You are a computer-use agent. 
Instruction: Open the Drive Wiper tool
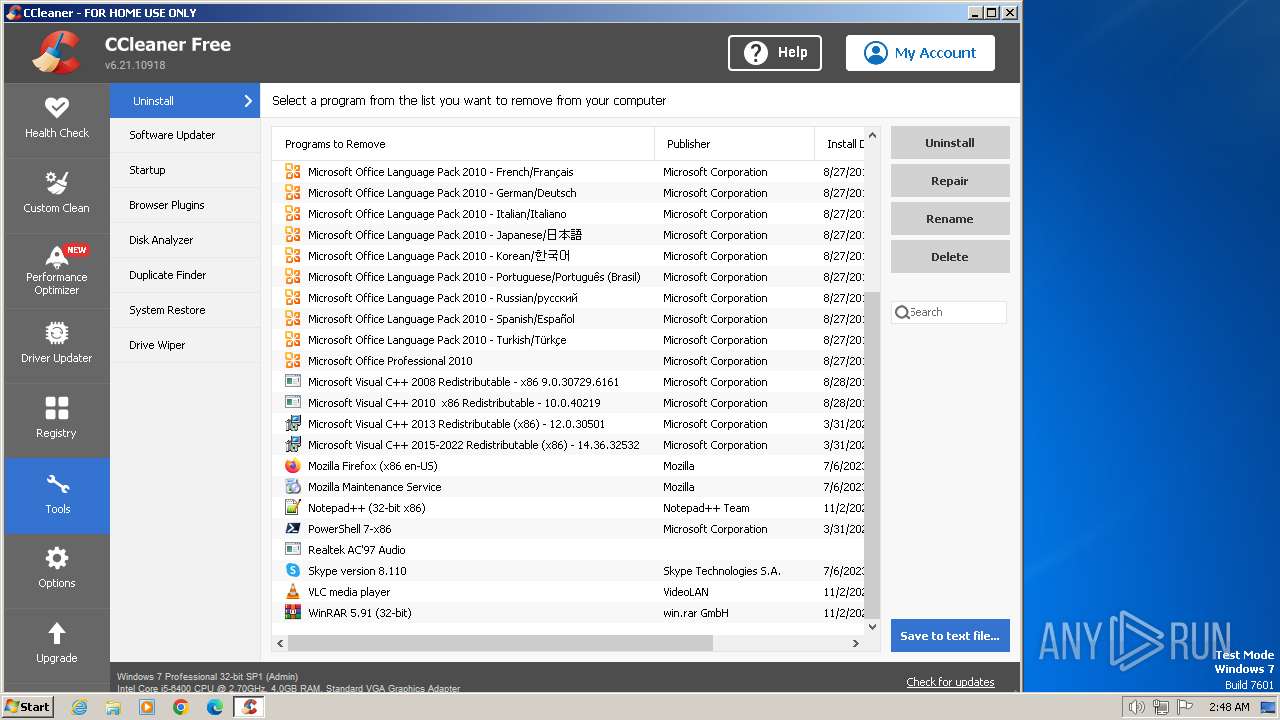(x=185, y=345)
